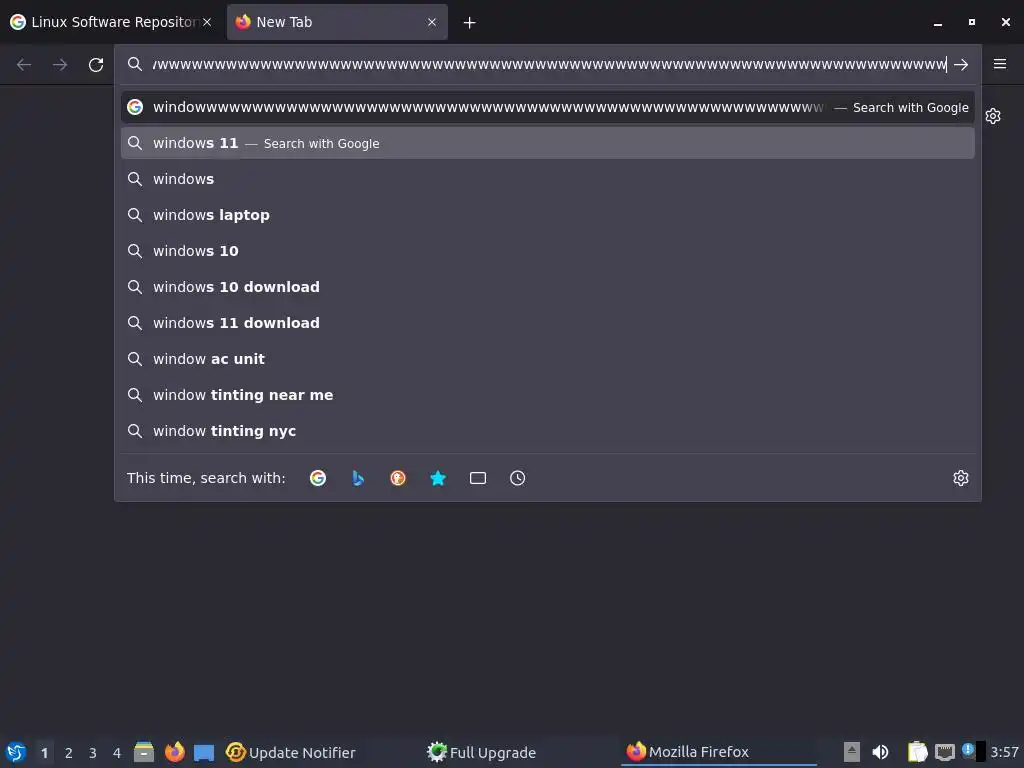Search open tabs using the tabs icon
Viewport: 1024px width, 768px height.
click(478, 478)
